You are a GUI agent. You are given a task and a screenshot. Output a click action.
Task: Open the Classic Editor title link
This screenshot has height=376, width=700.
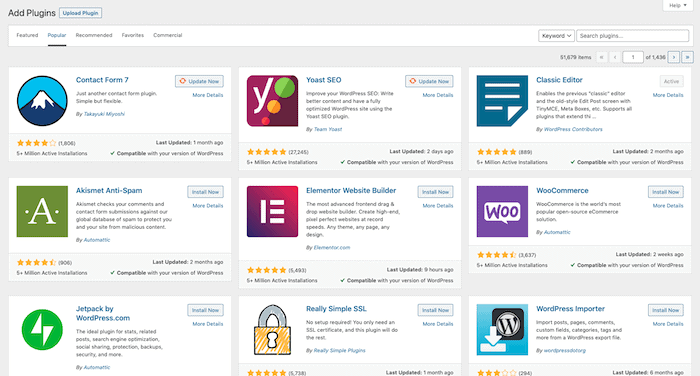[559, 80]
